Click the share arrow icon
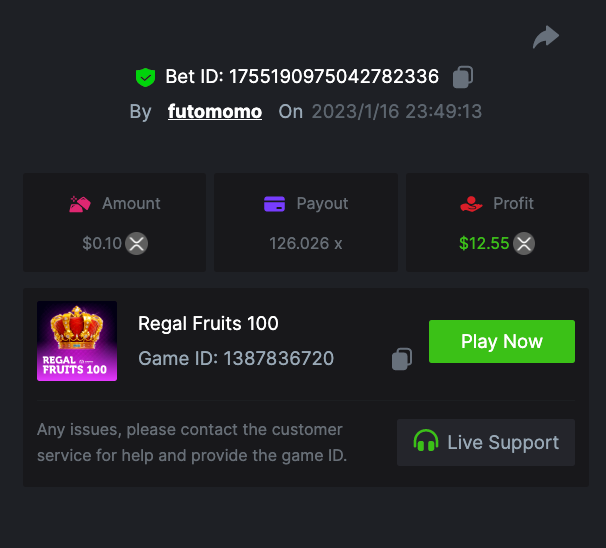Viewport: 606px width, 548px height. point(545,38)
